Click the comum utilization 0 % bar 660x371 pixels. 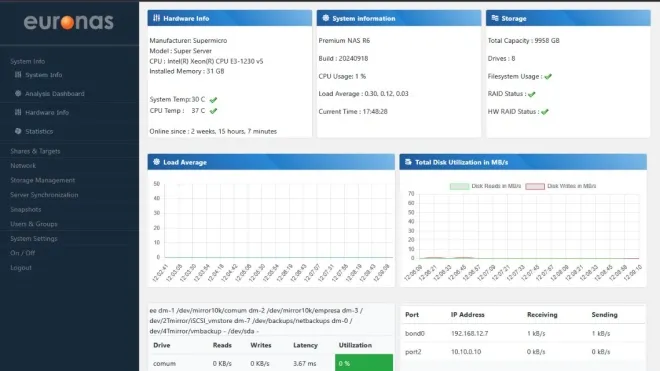tap(364, 363)
